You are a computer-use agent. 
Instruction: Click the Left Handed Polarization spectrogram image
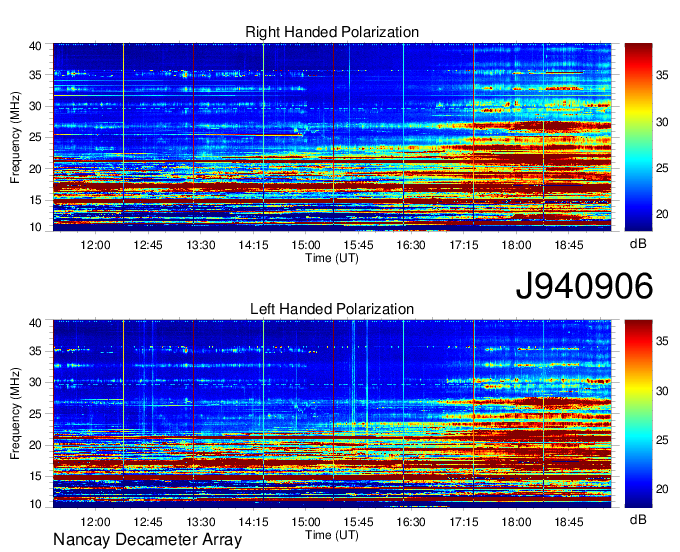tap(332, 414)
